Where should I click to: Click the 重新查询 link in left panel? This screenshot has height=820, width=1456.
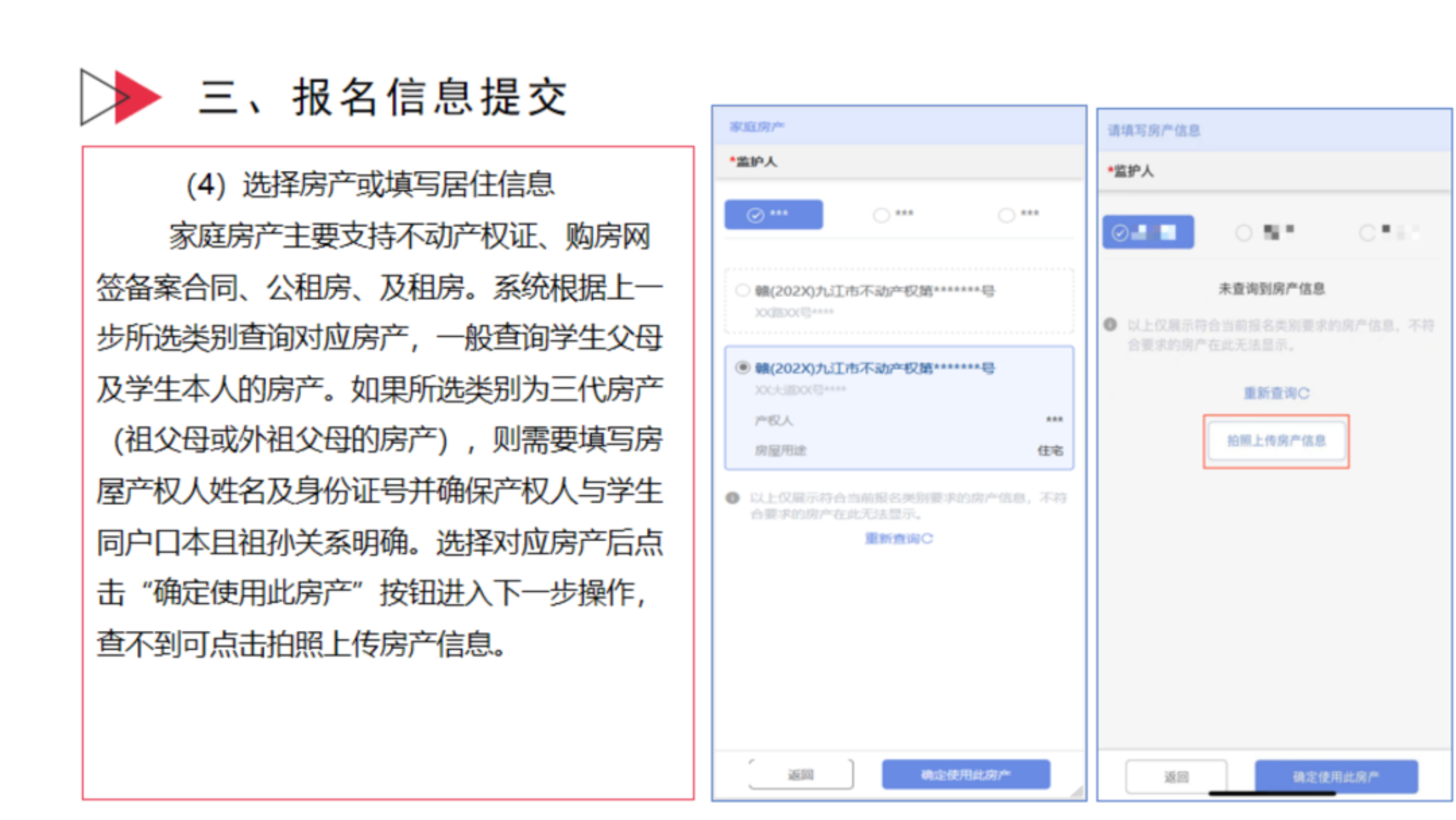[899, 539]
